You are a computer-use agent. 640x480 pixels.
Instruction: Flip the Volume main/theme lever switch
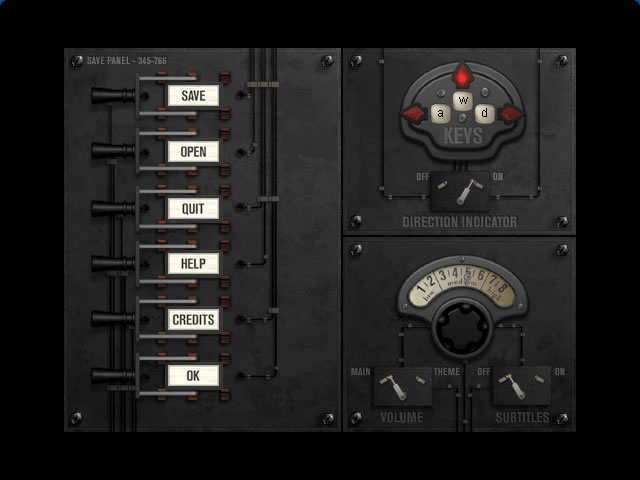point(402,385)
